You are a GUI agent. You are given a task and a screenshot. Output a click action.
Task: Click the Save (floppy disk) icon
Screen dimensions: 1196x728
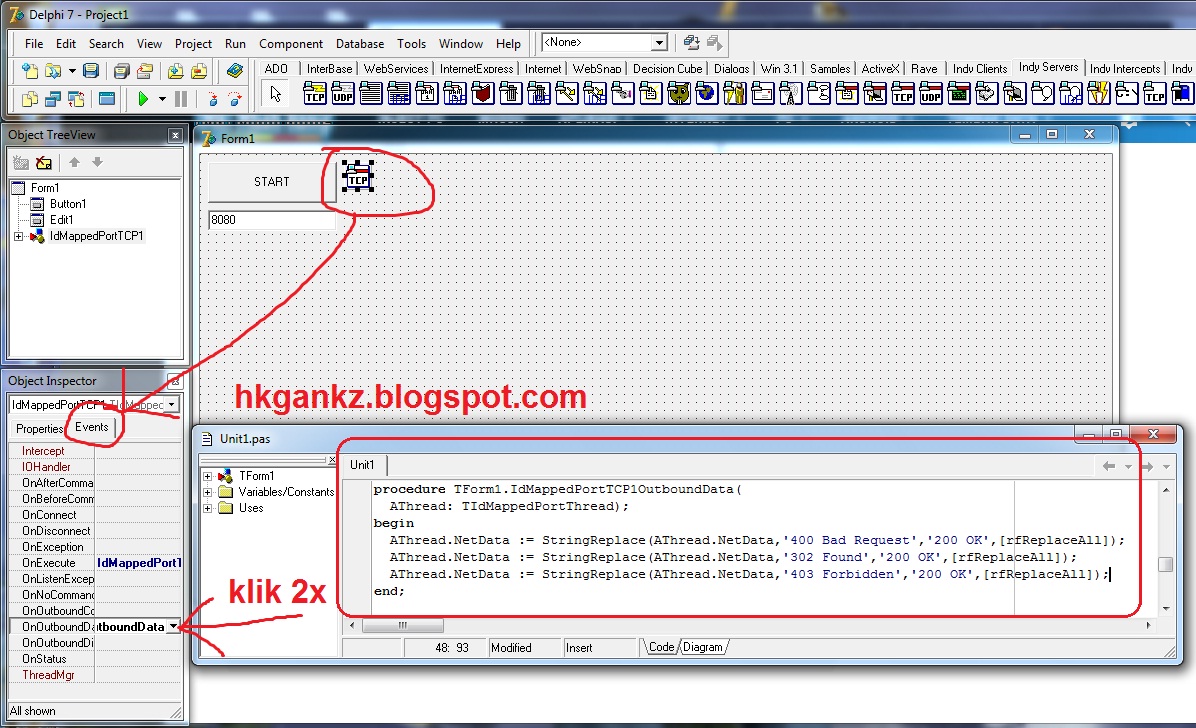point(91,71)
